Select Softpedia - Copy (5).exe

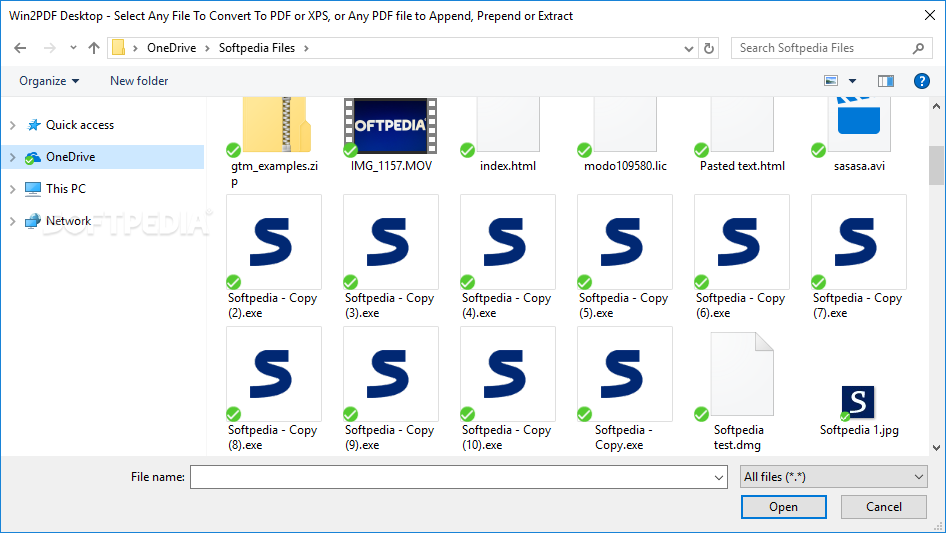pos(625,257)
